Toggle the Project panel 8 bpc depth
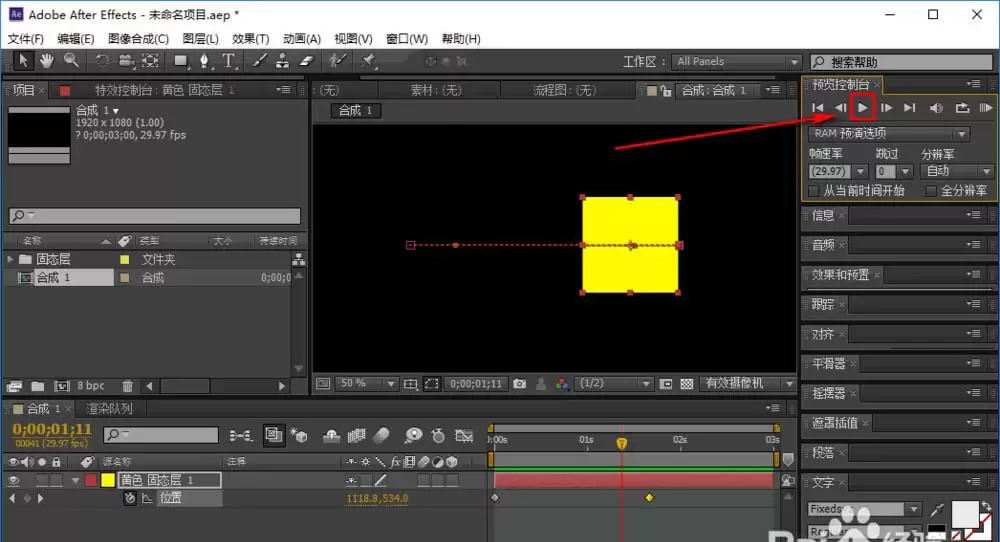 tap(91, 386)
